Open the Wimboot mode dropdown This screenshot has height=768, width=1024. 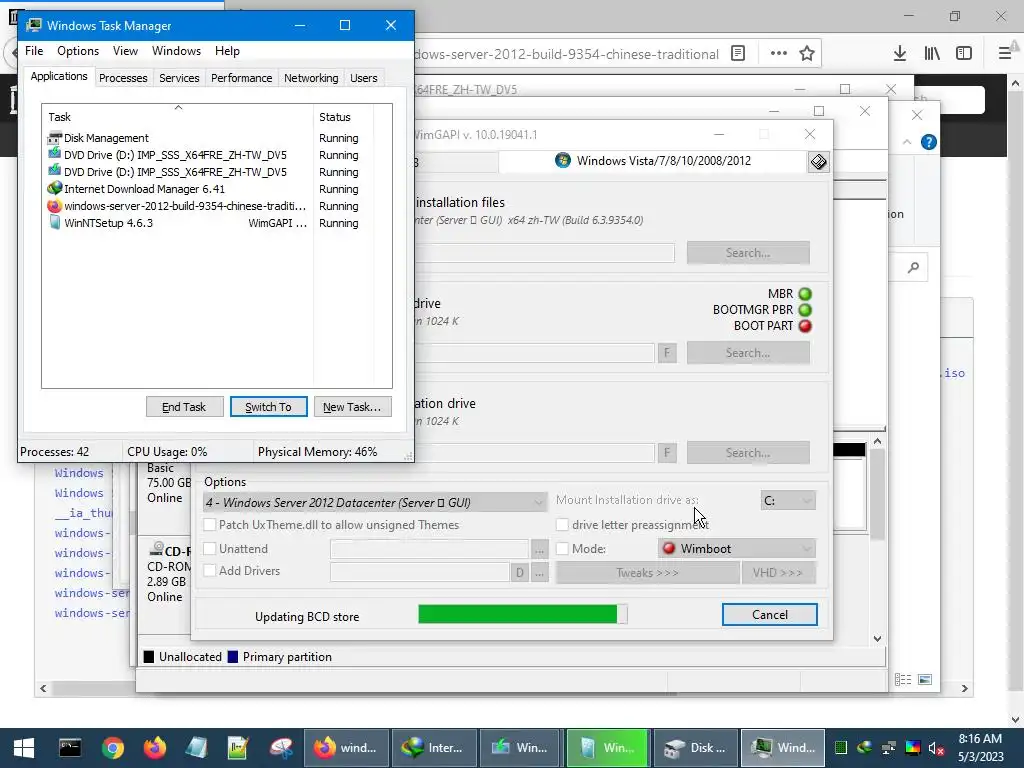point(737,549)
